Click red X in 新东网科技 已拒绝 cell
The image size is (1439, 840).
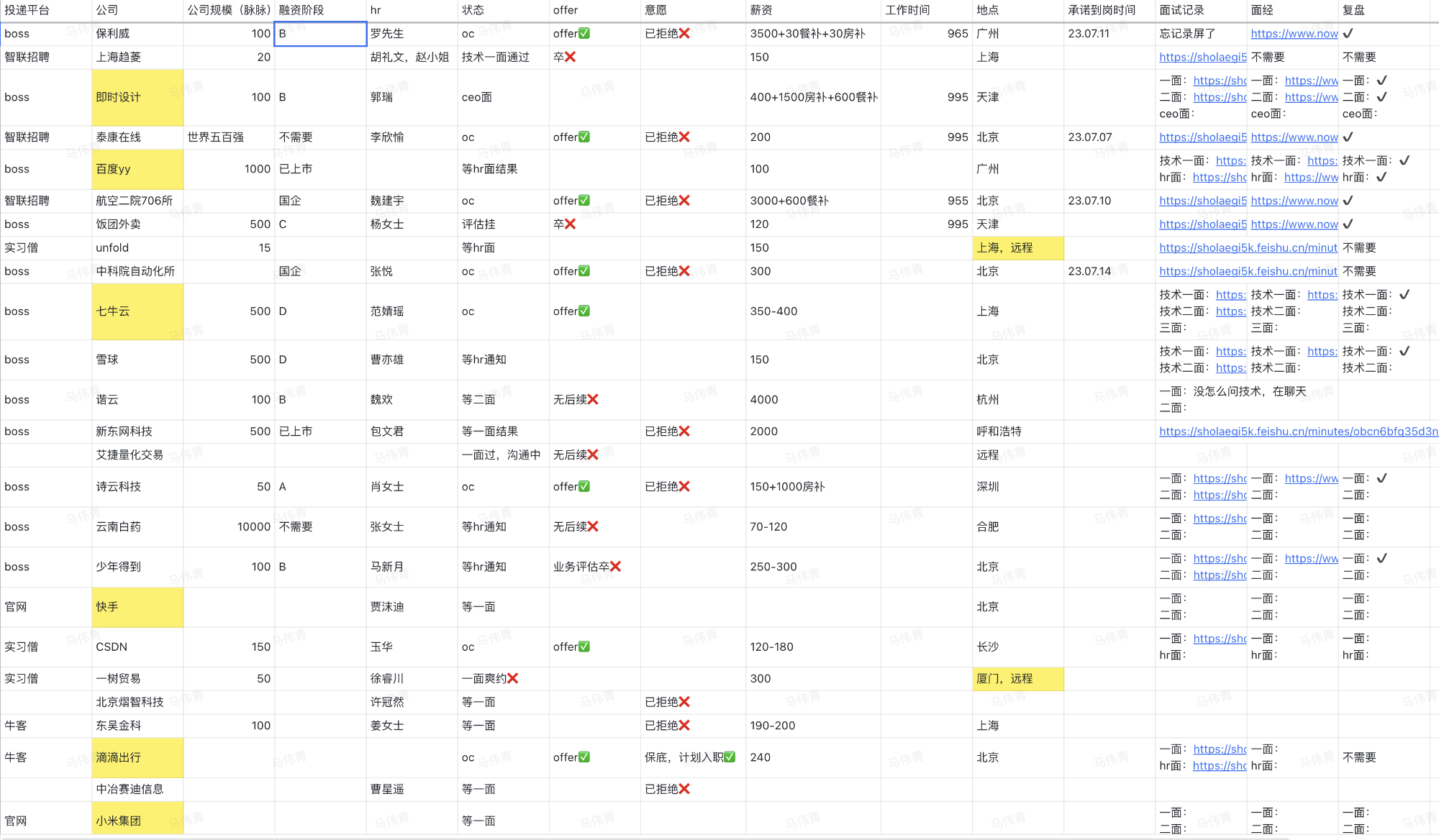click(684, 432)
